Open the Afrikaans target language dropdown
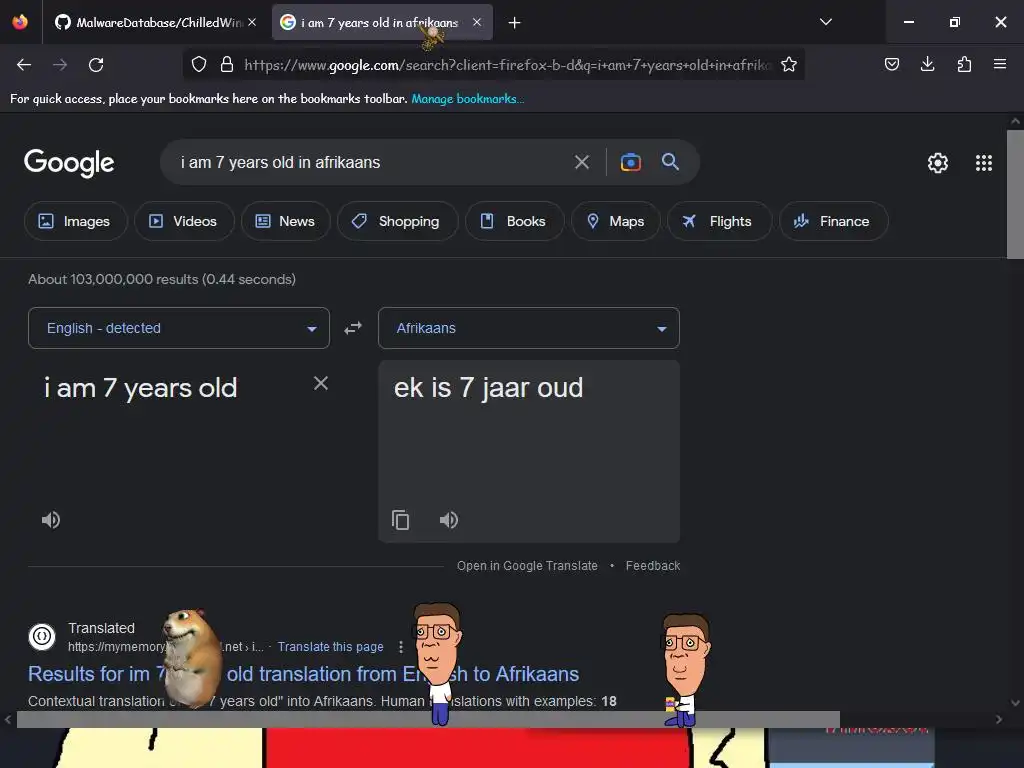Viewport: 1024px width, 768px height. (x=529, y=328)
